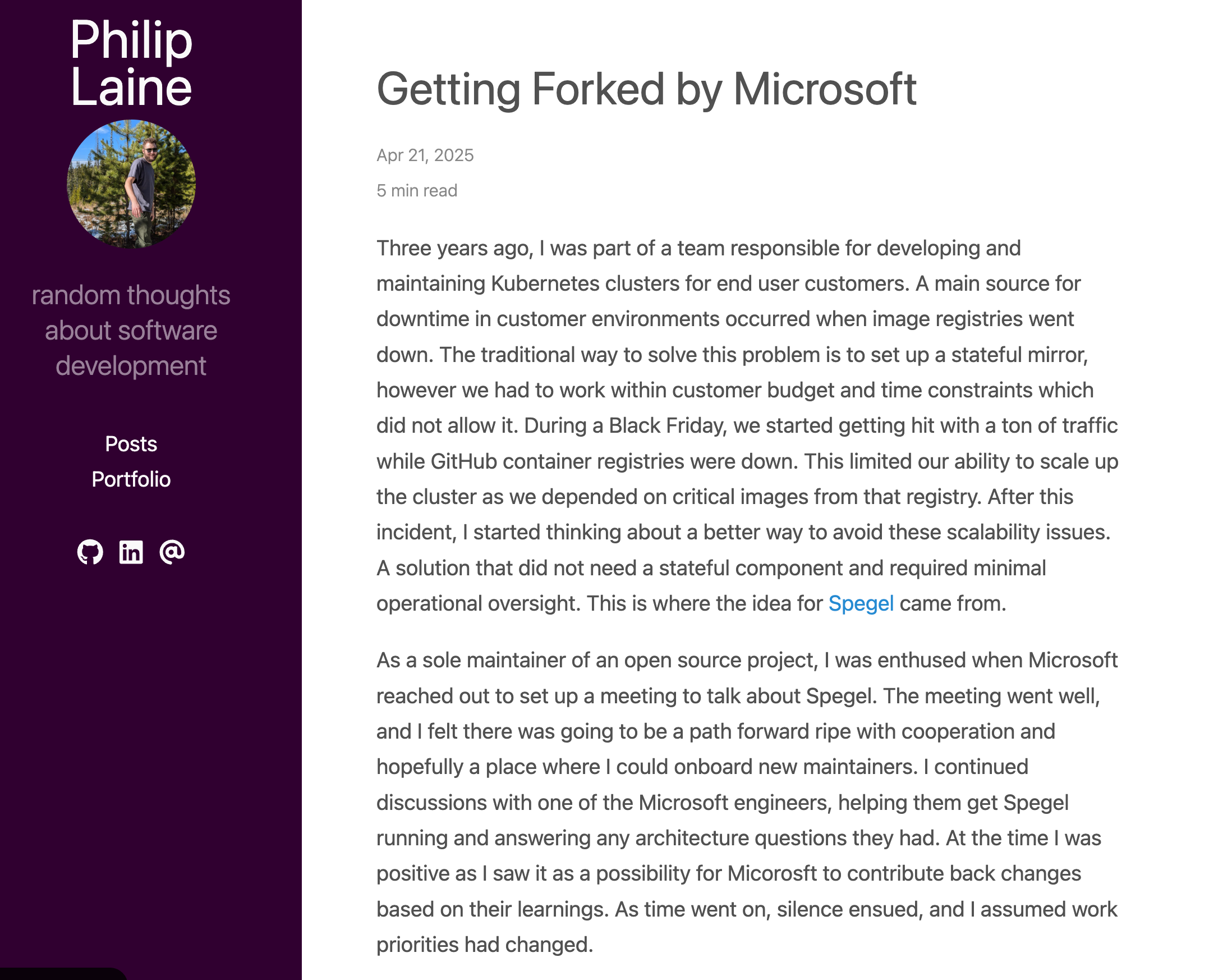Follow the Spegel hyperlink

[x=861, y=604]
